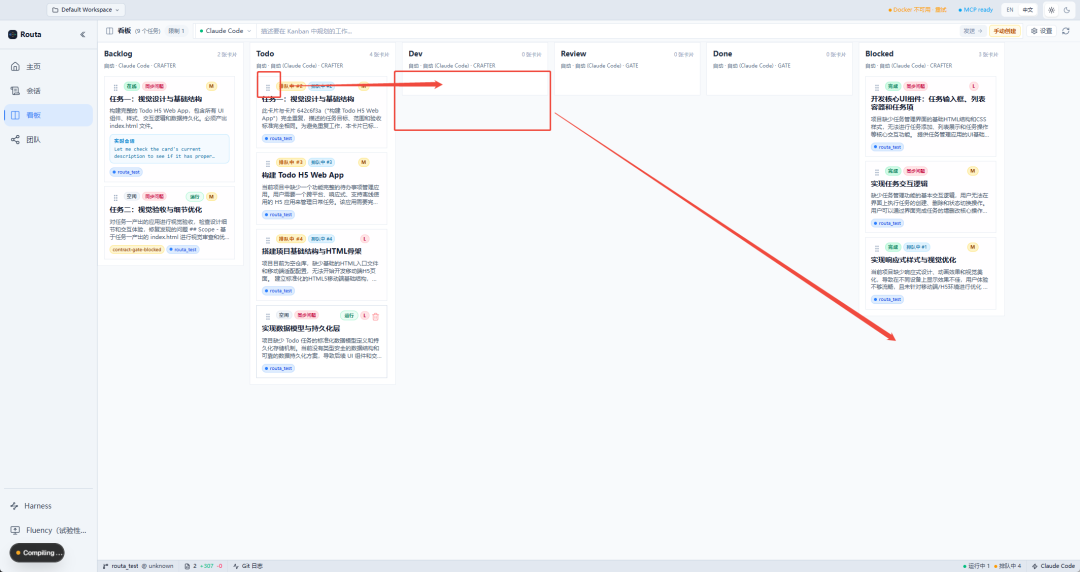
Task: Grab the drag handle of 实现任务交互逻辑 card
Action: click(877, 172)
